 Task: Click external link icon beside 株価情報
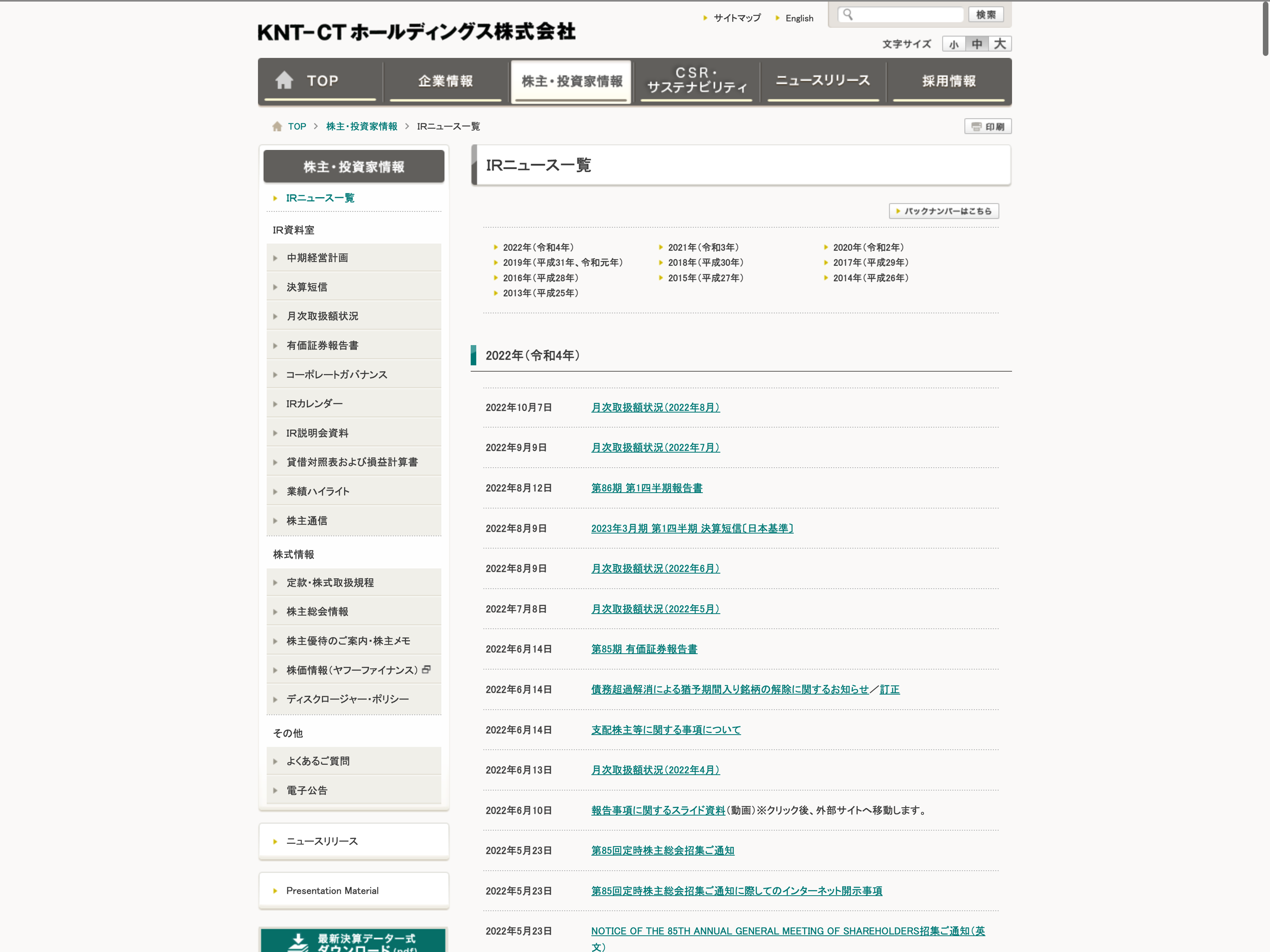tap(426, 670)
